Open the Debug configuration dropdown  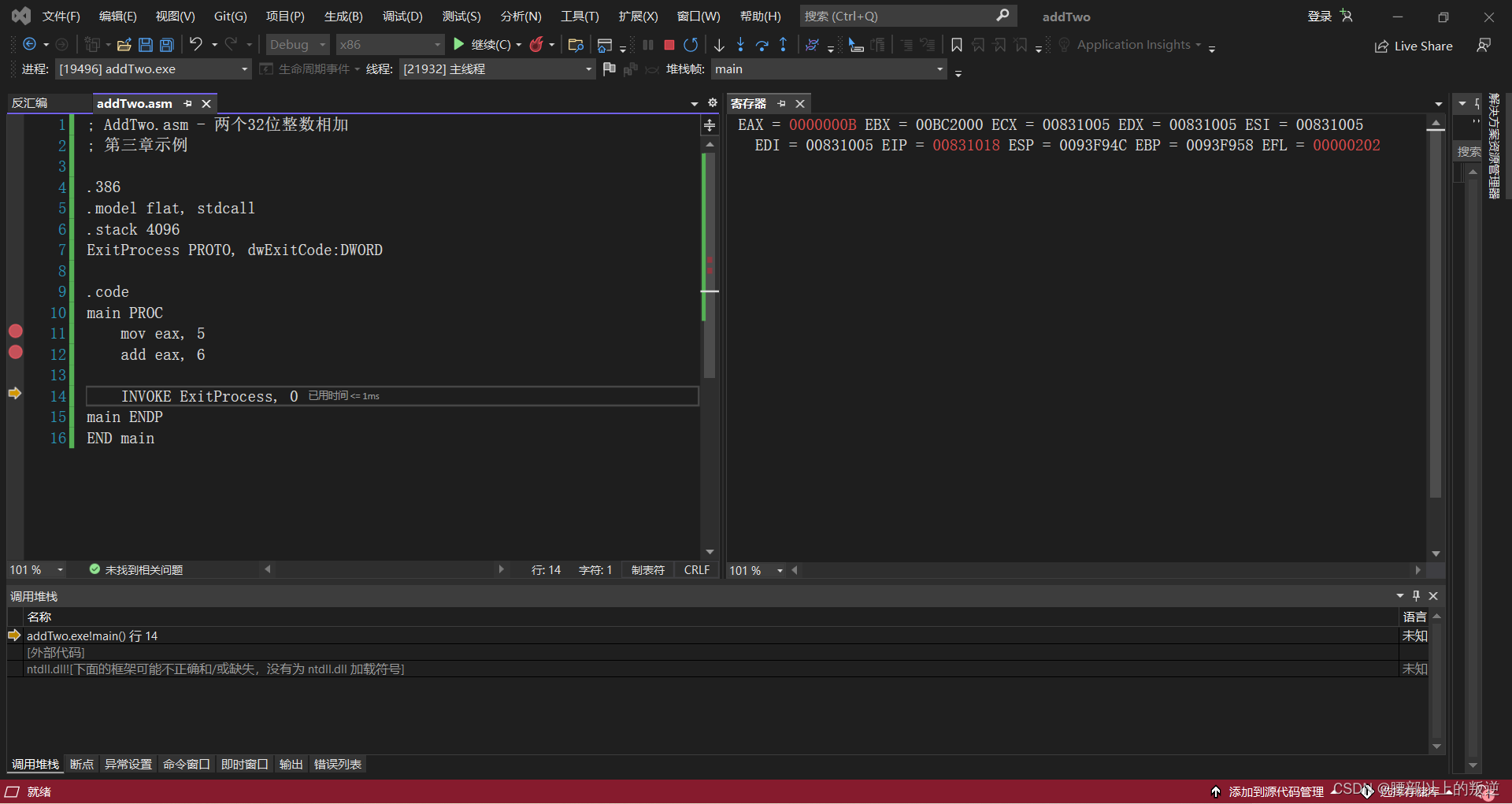click(297, 45)
